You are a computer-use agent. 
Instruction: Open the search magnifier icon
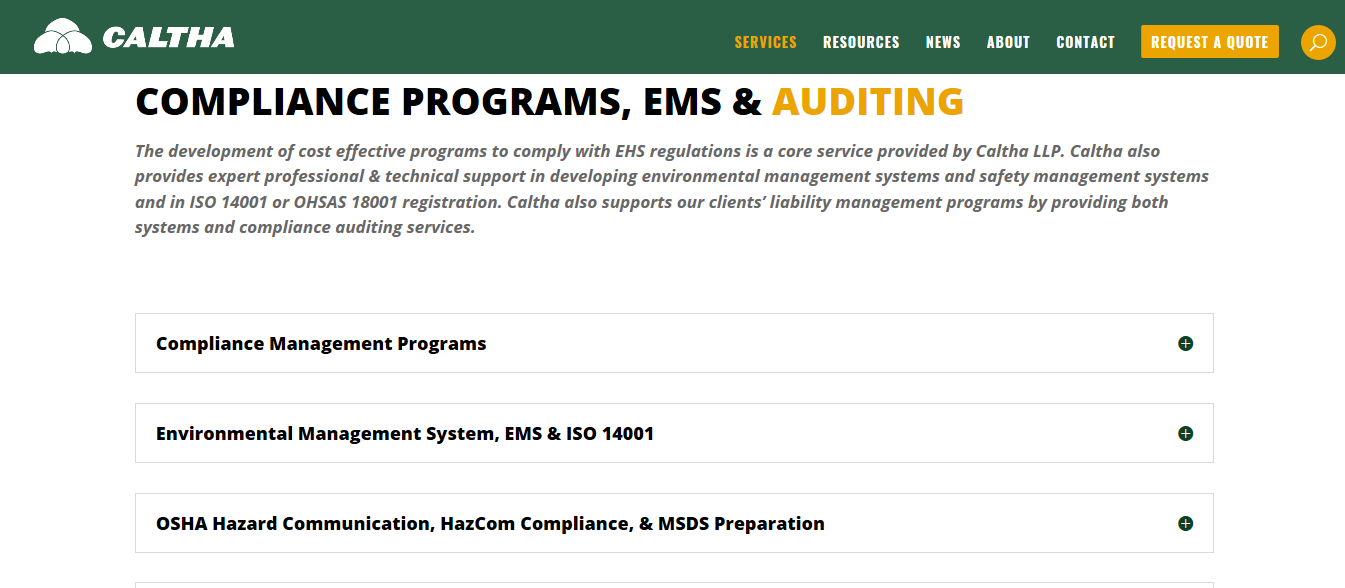tap(1318, 42)
